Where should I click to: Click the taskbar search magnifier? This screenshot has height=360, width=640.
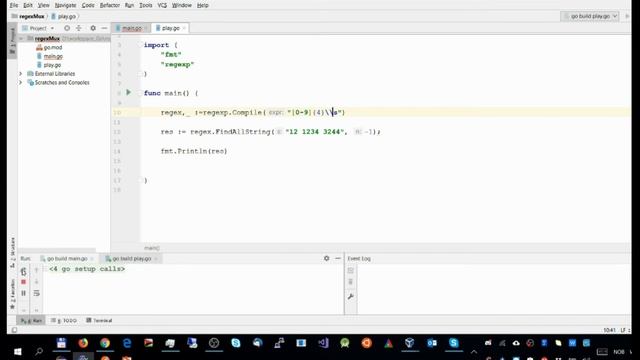39,351
